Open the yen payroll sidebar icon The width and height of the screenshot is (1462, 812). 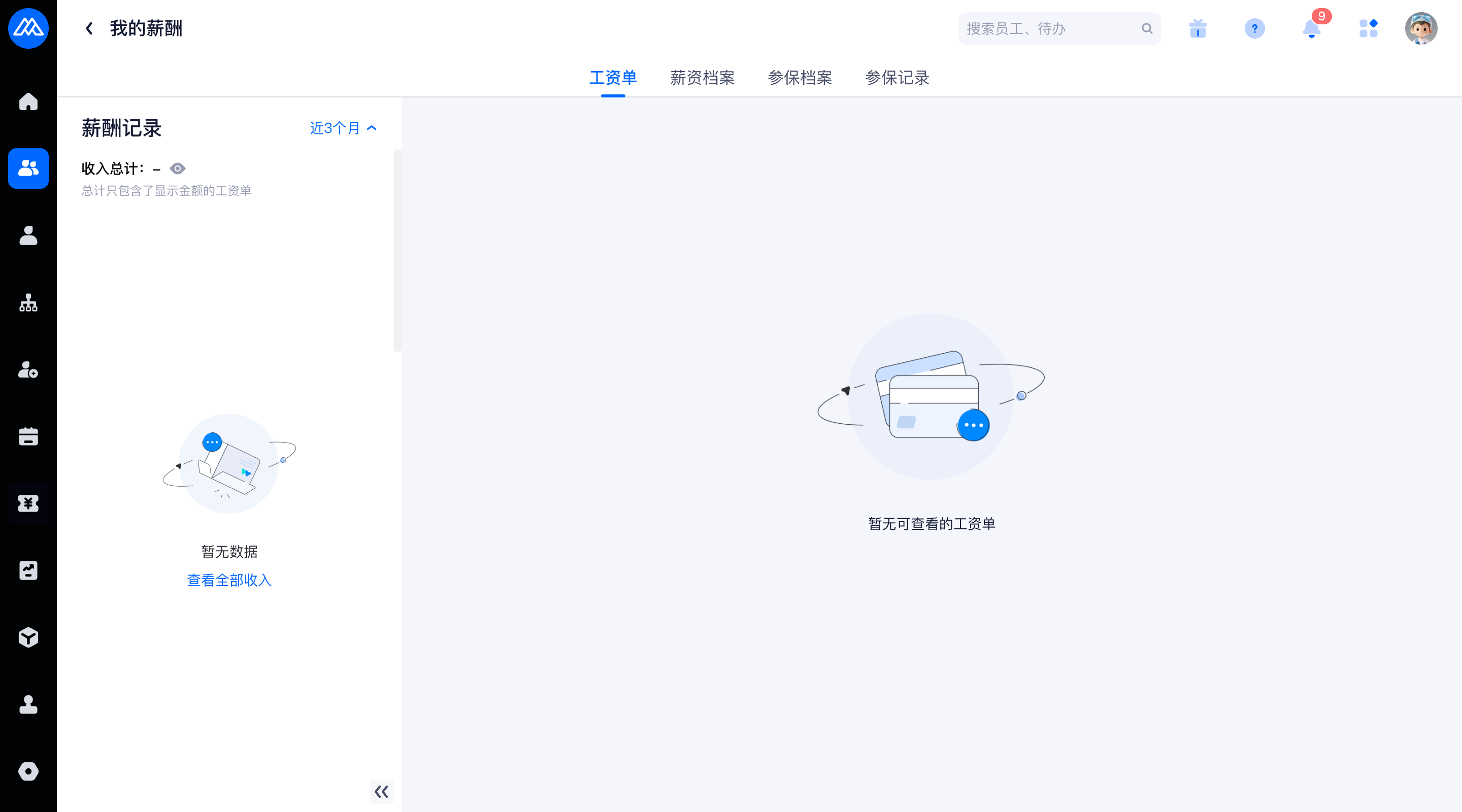click(x=28, y=503)
